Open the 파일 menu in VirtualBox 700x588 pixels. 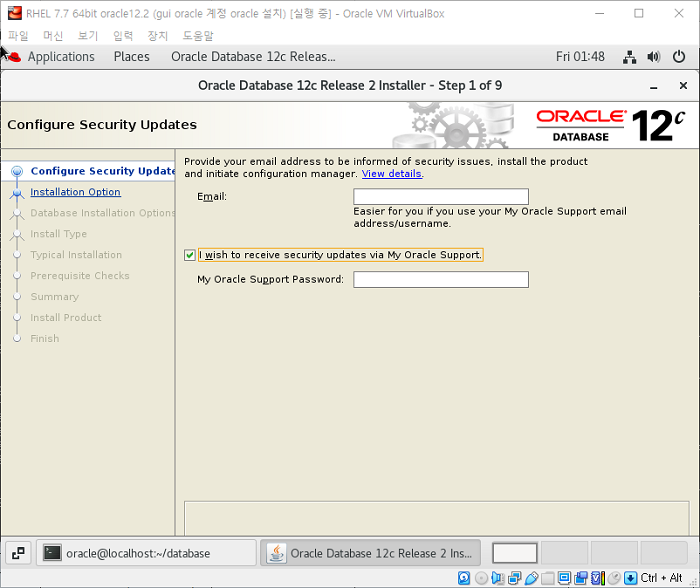[x=18, y=36]
